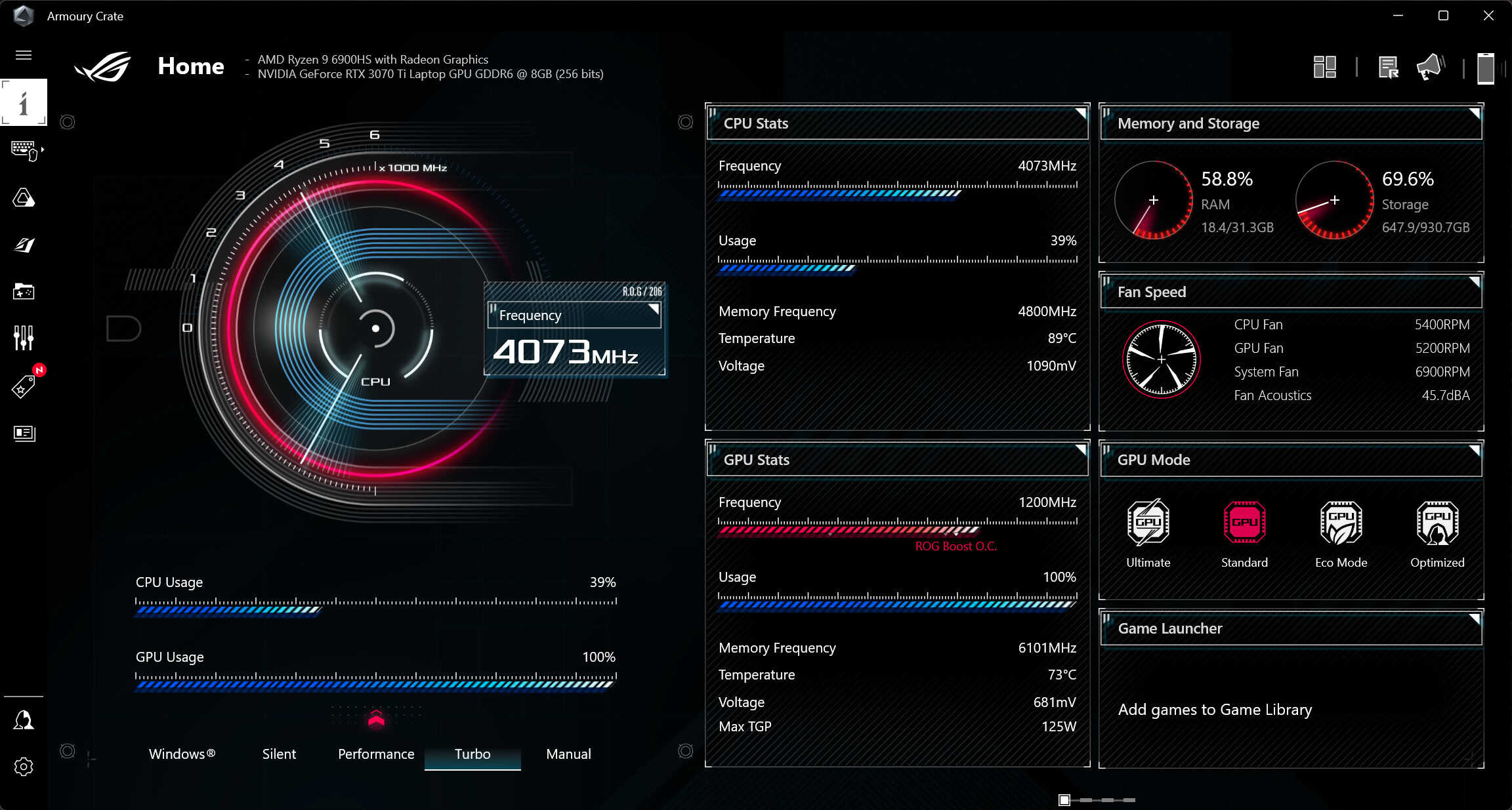1512x810 pixels.
Task: Switch to Silent performance mode
Action: 278,754
